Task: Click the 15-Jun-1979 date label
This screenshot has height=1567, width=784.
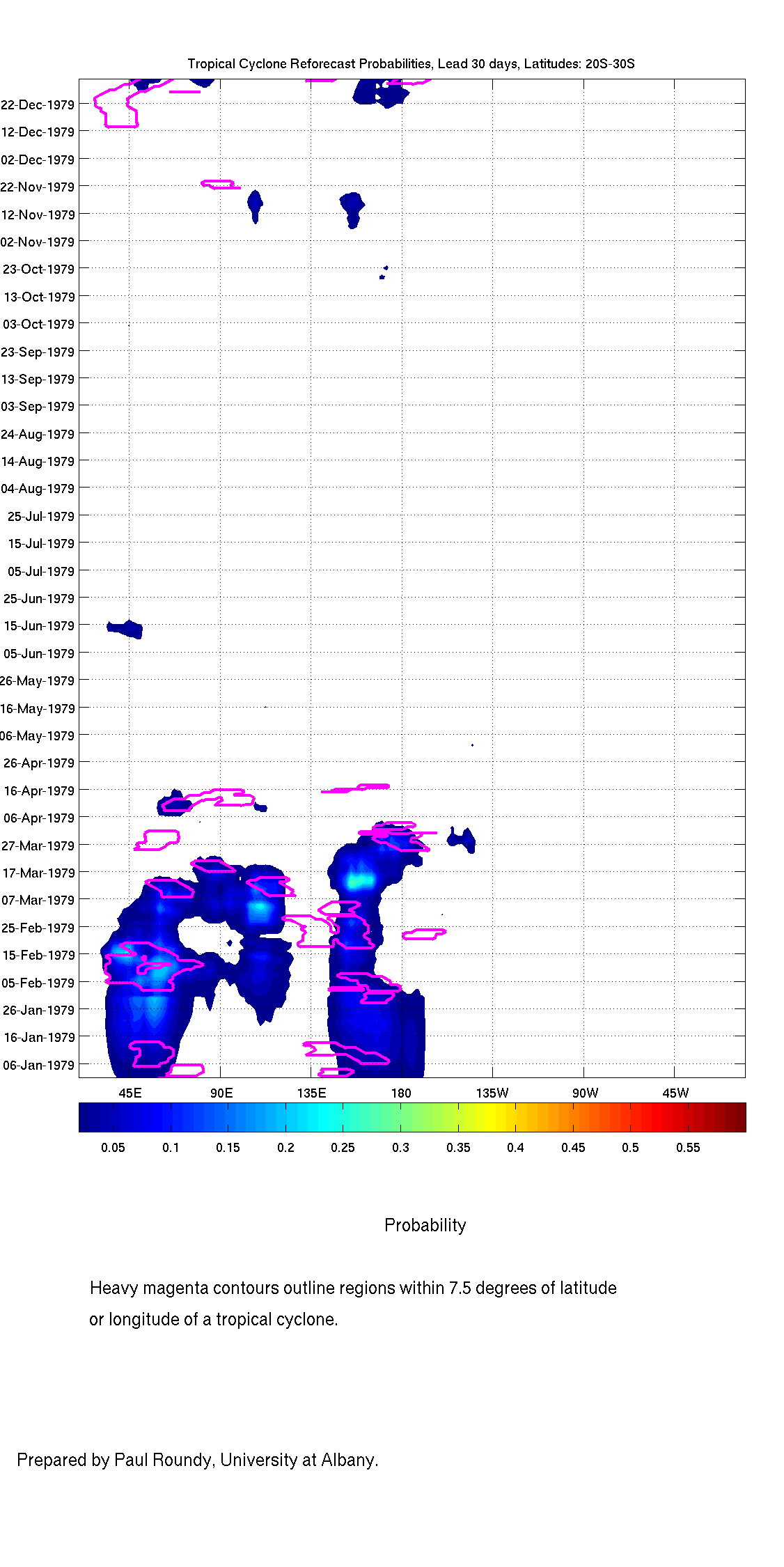Action: pos(39,626)
